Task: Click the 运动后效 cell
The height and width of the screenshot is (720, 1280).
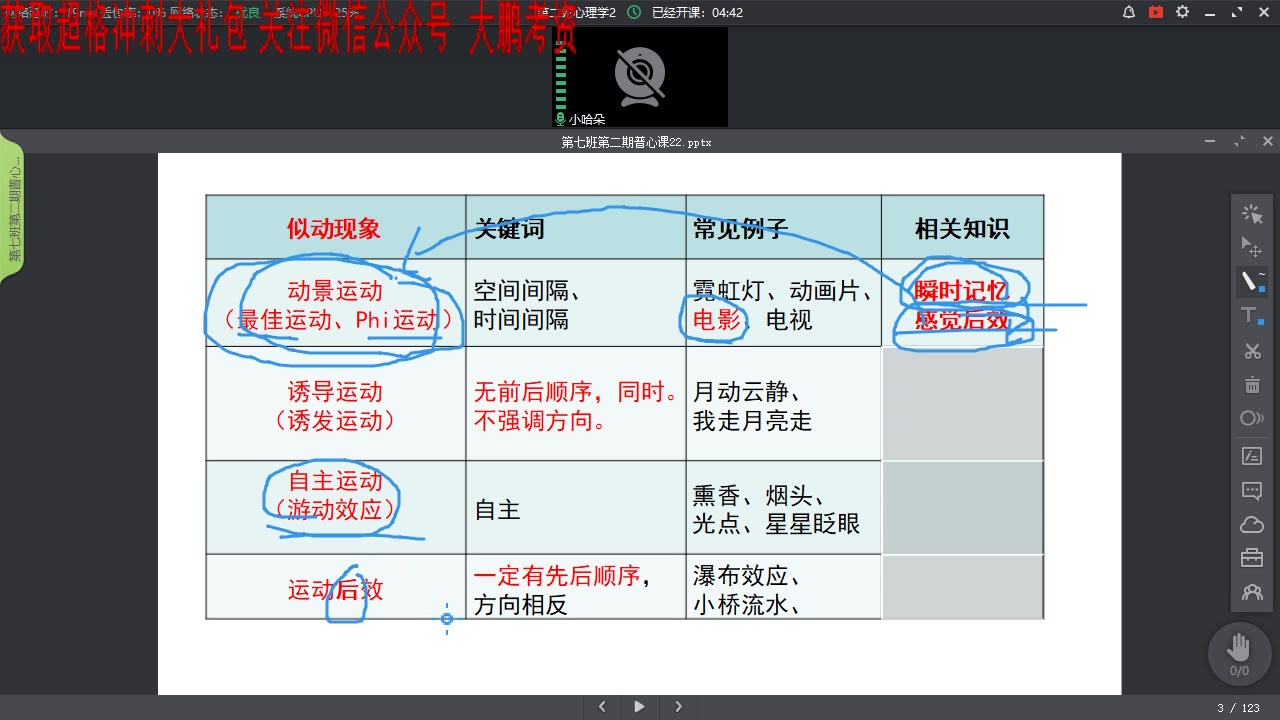Action: [x=335, y=588]
